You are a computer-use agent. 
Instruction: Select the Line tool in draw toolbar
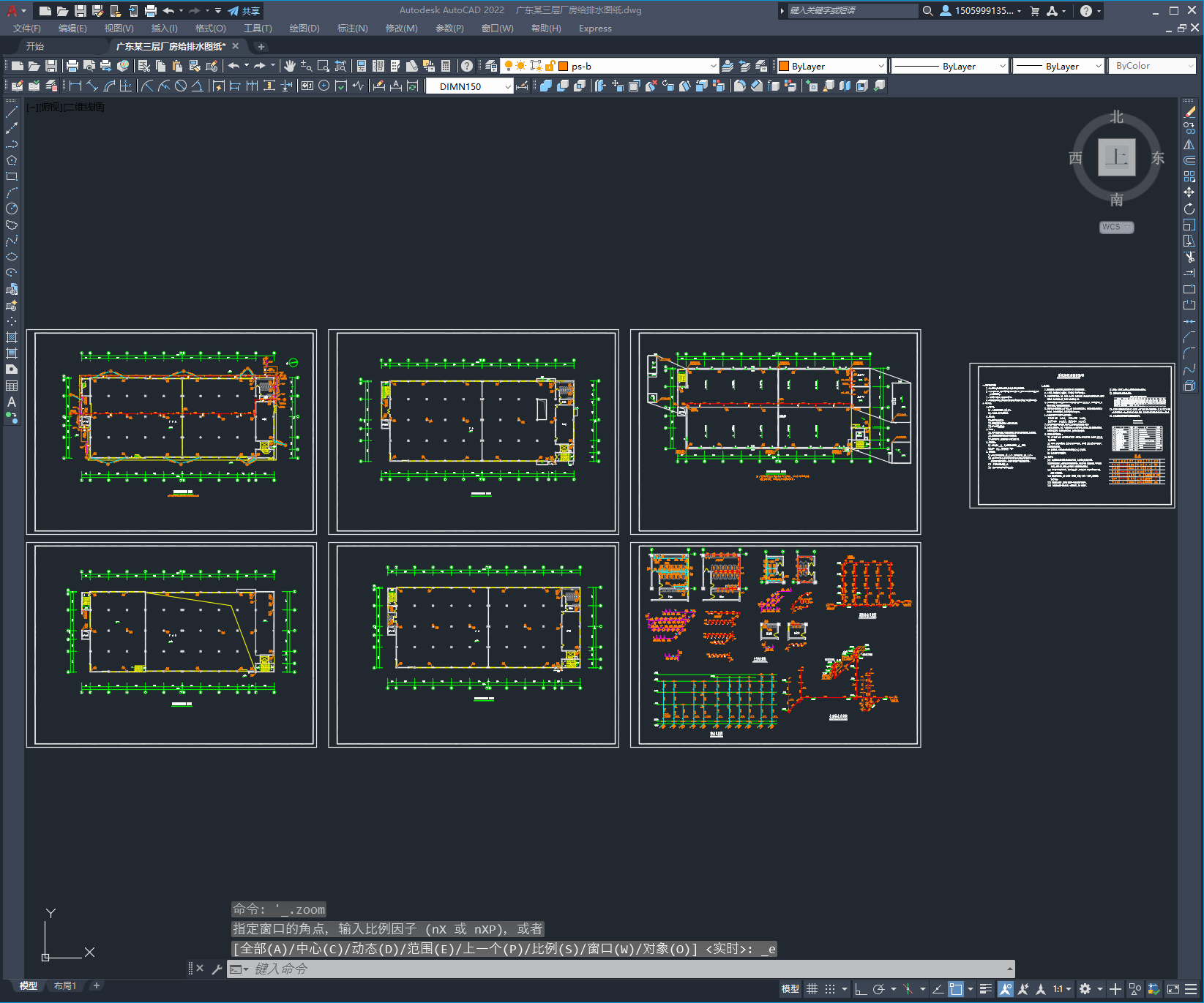pos(12,112)
